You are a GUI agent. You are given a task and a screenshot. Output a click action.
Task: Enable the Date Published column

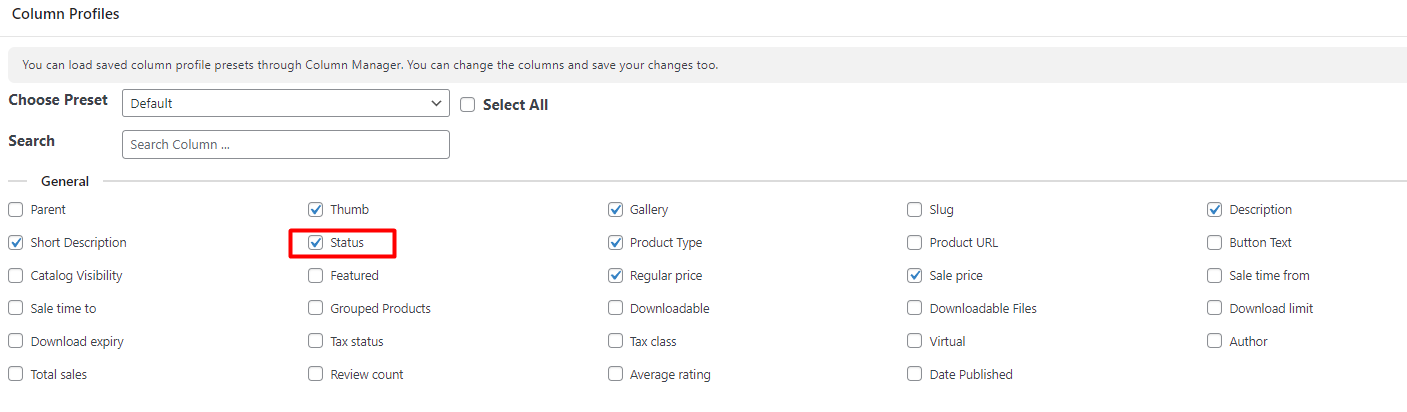(x=914, y=375)
